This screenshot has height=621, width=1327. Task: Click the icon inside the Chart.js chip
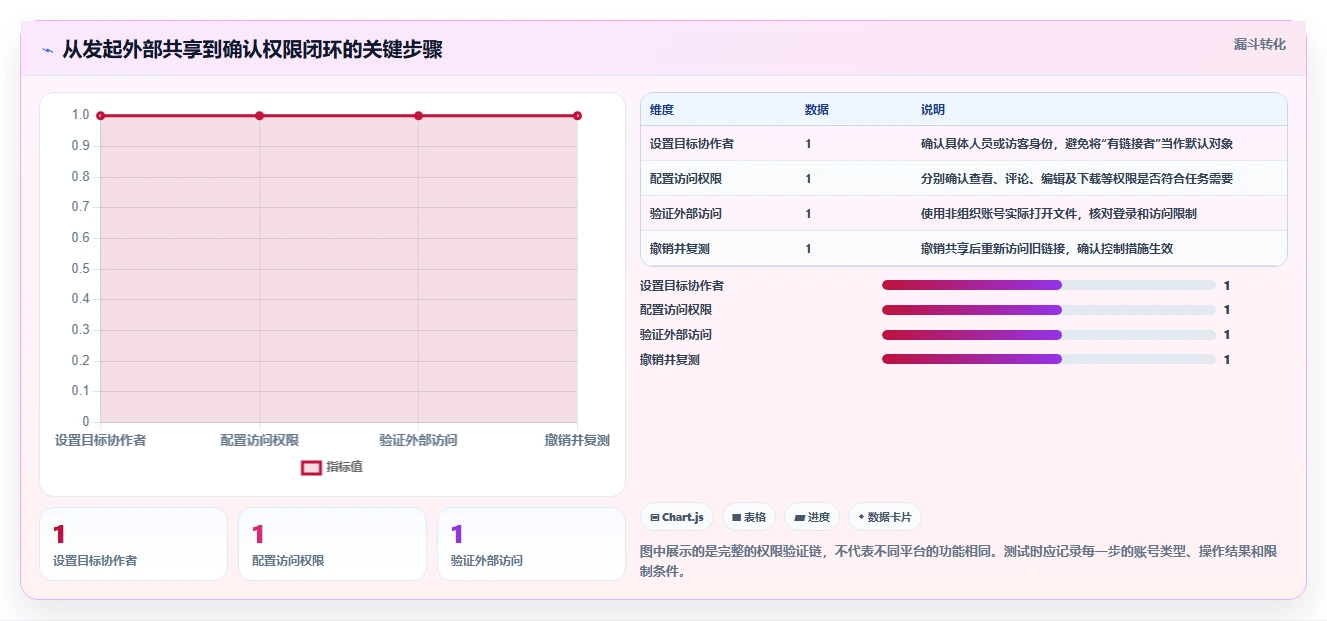(654, 518)
